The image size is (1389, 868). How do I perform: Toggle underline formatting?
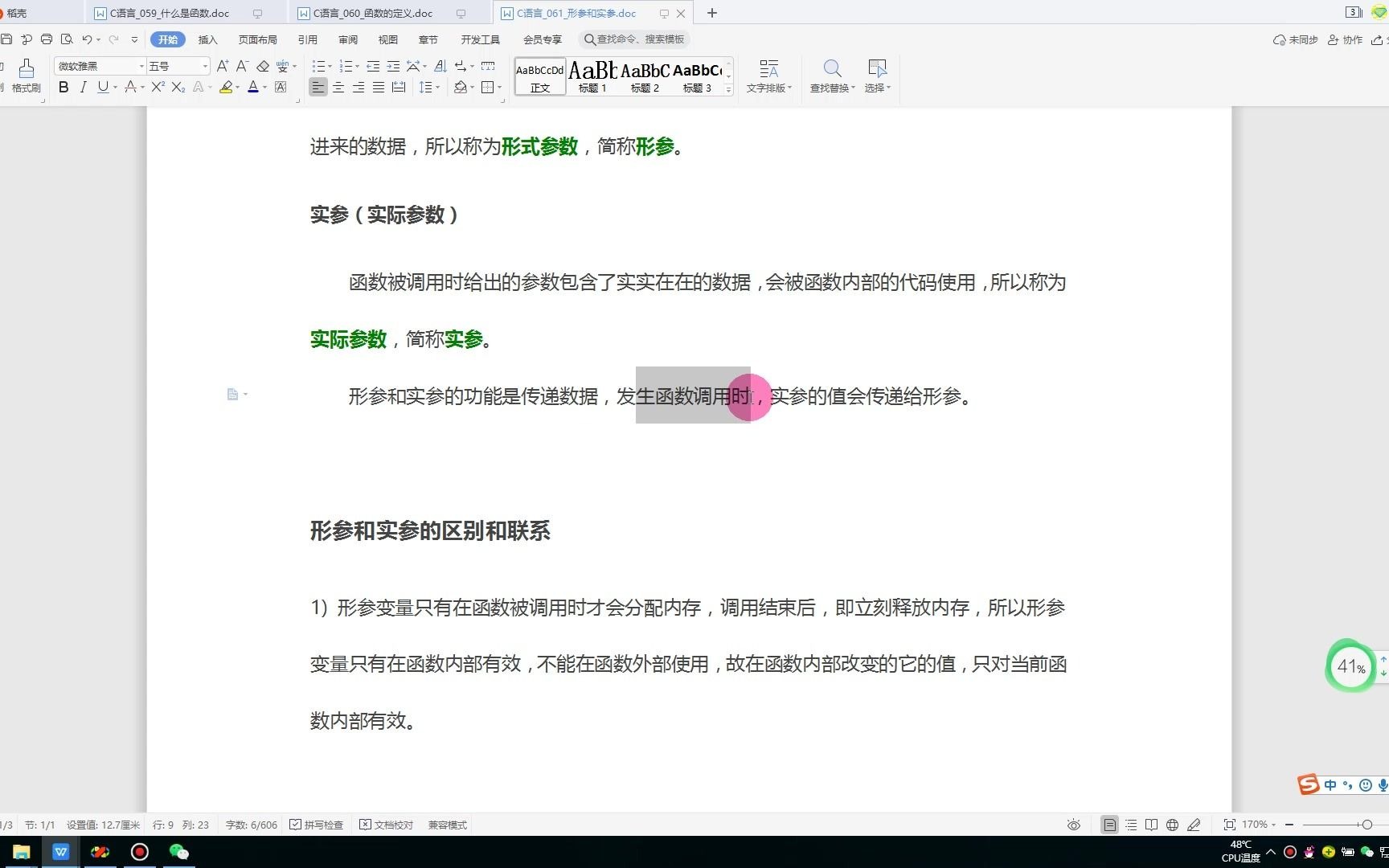102,87
